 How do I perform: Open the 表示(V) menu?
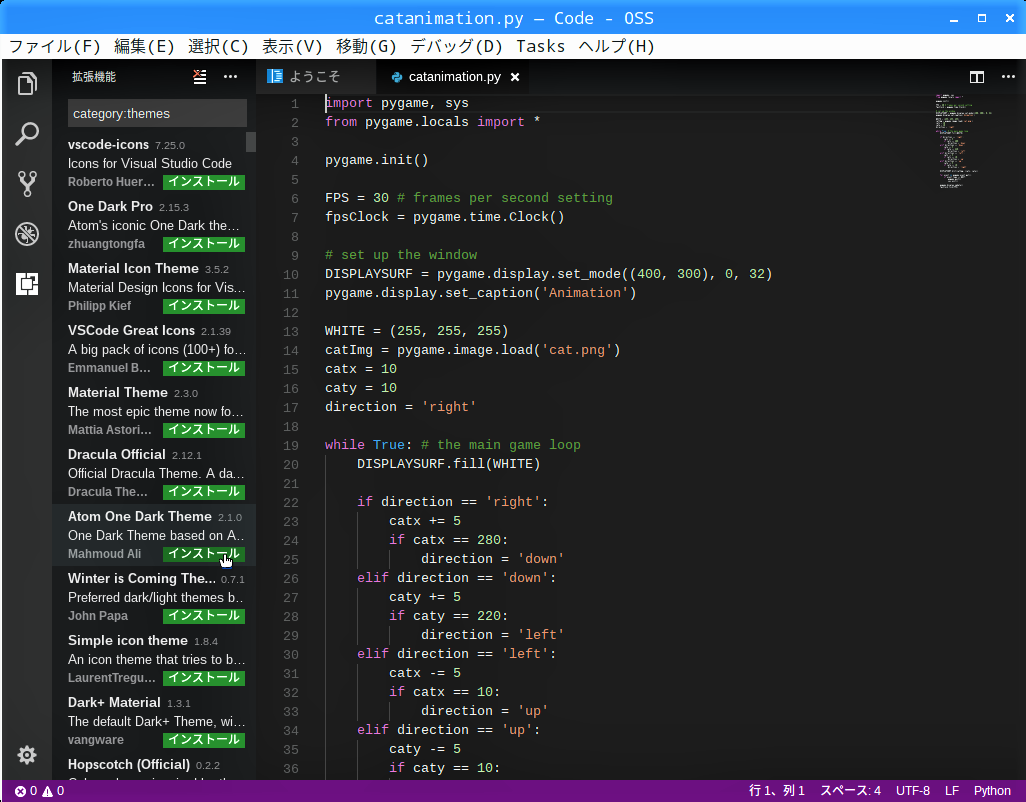pyautogui.click(x=292, y=46)
